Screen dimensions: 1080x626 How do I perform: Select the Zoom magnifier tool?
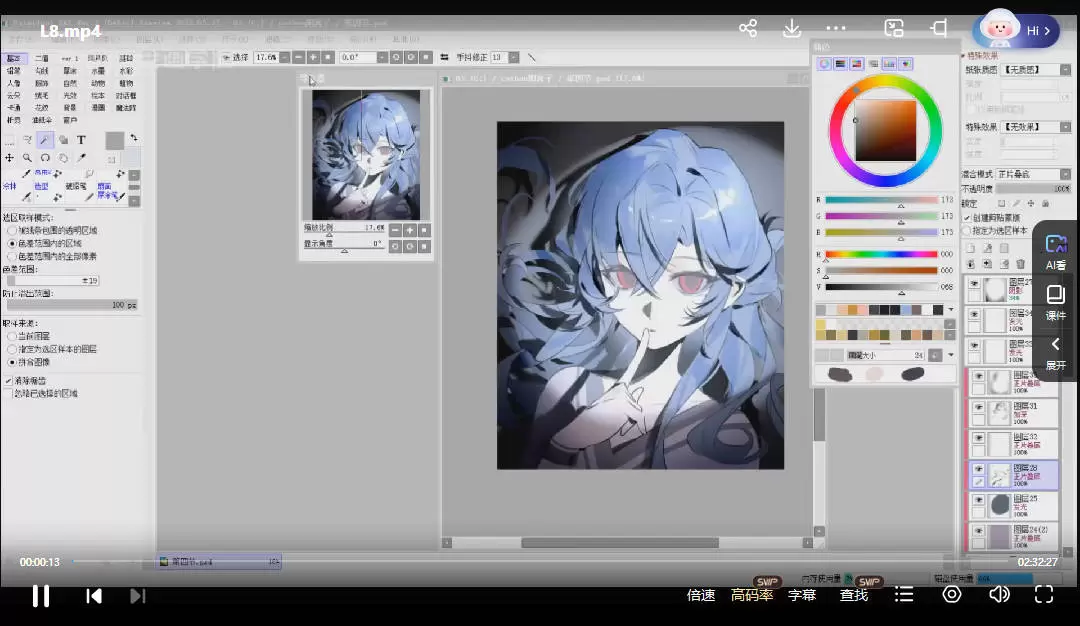[x=27, y=158]
